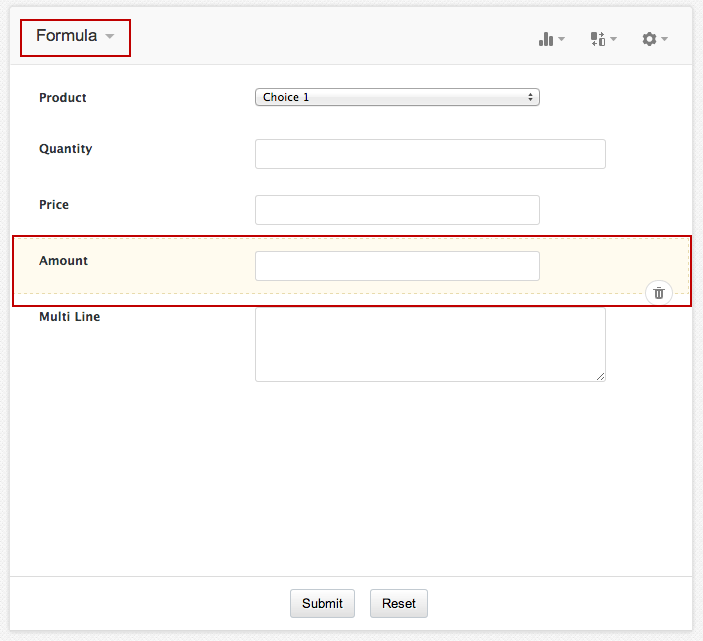Viewport: 703px width, 641px height.
Task: Expand the Formula title dropdown
Action: click(110, 37)
